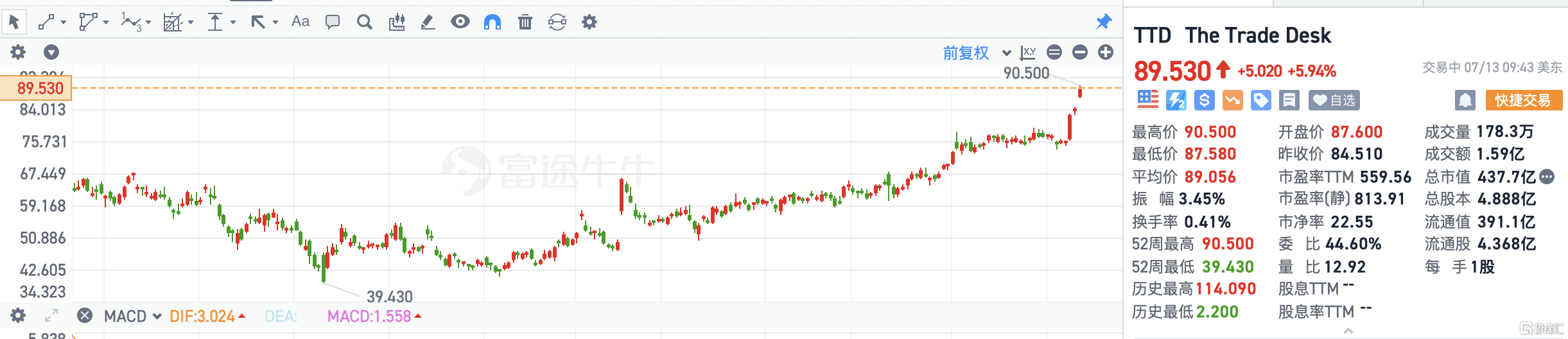Click the sync drawings icon
This screenshot has height=339, width=1568.
pyautogui.click(x=557, y=22)
